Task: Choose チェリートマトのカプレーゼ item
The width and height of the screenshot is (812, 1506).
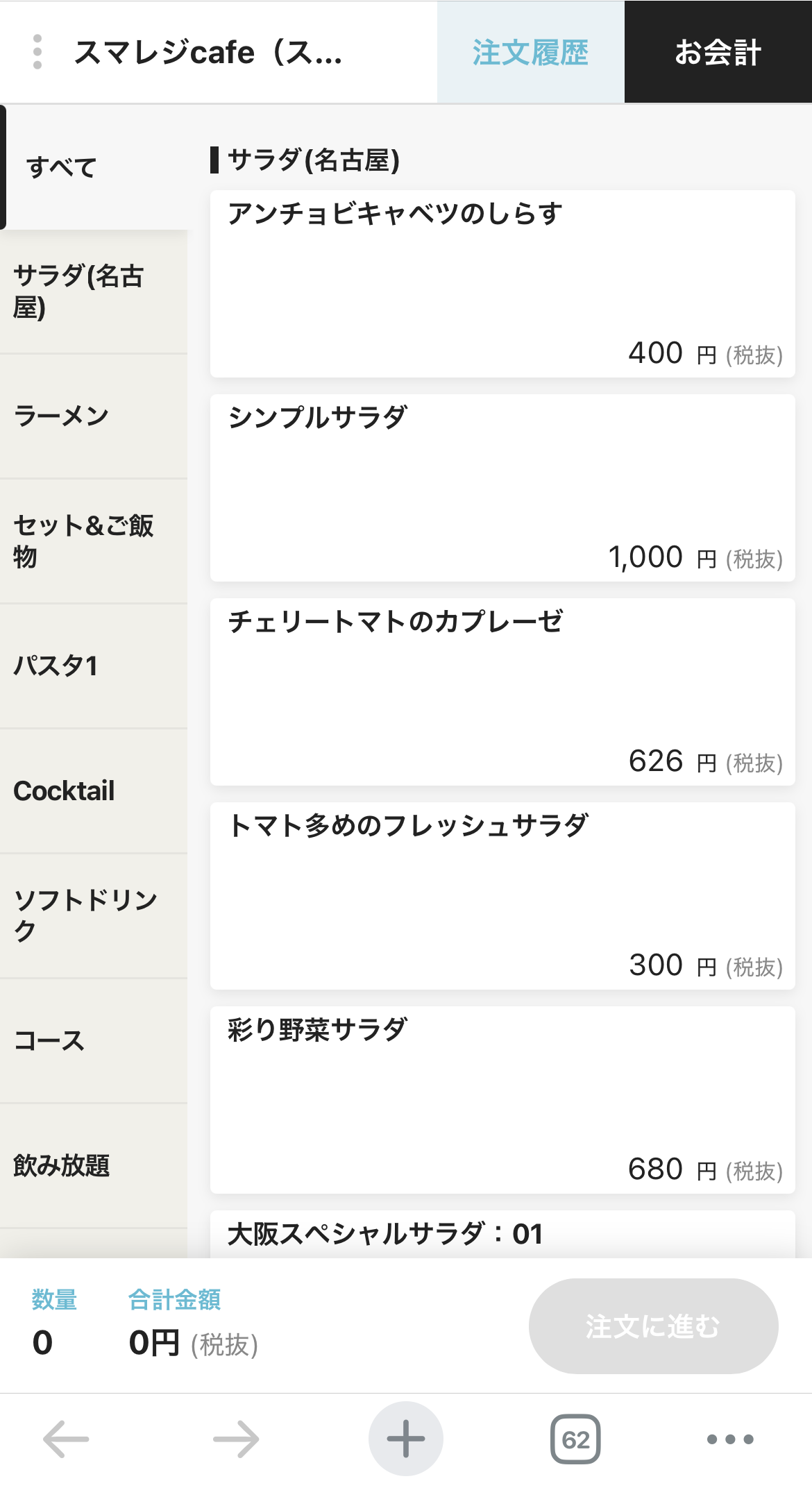Action: tap(502, 692)
